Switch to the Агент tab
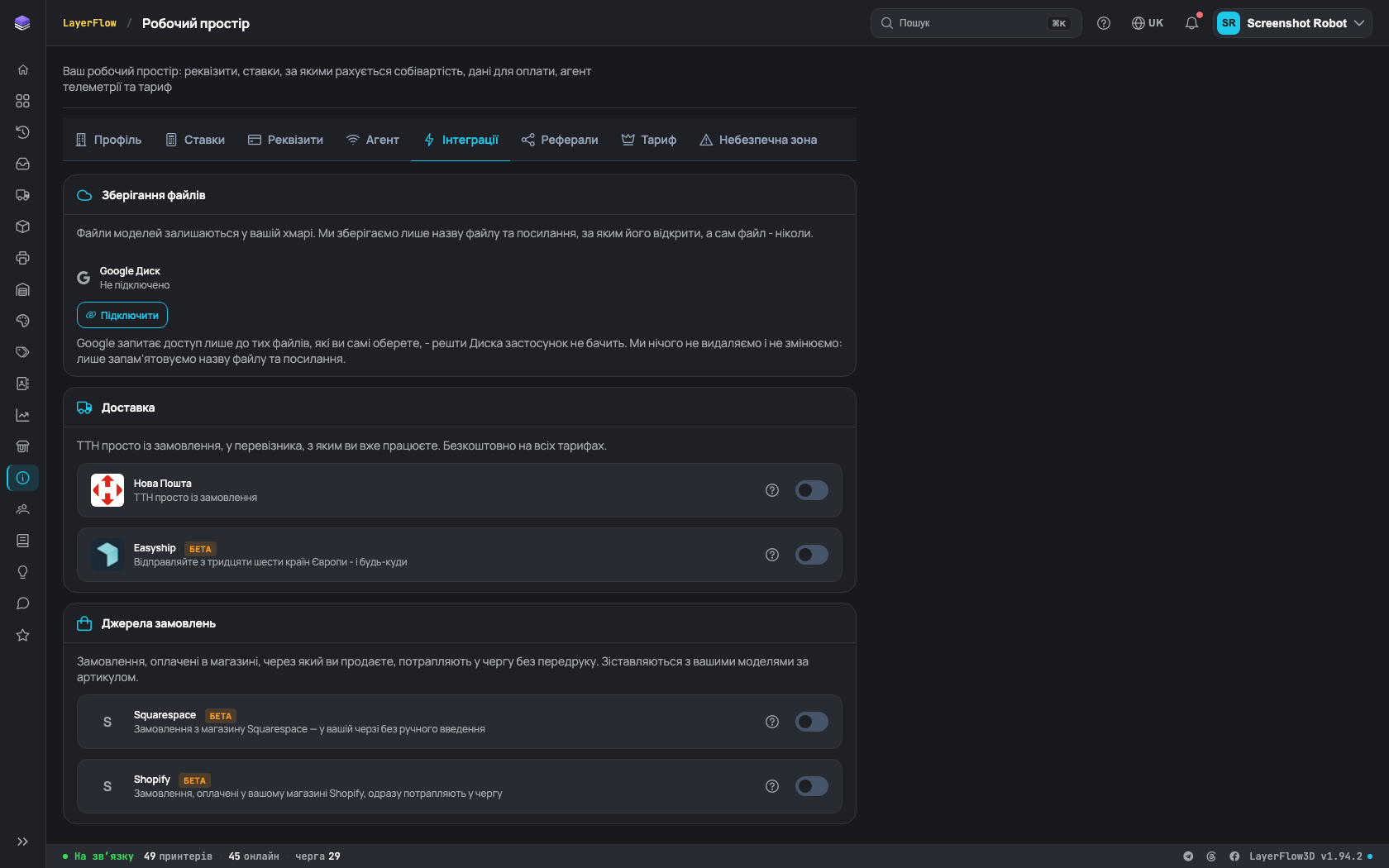The width and height of the screenshot is (1389, 868). (373, 140)
